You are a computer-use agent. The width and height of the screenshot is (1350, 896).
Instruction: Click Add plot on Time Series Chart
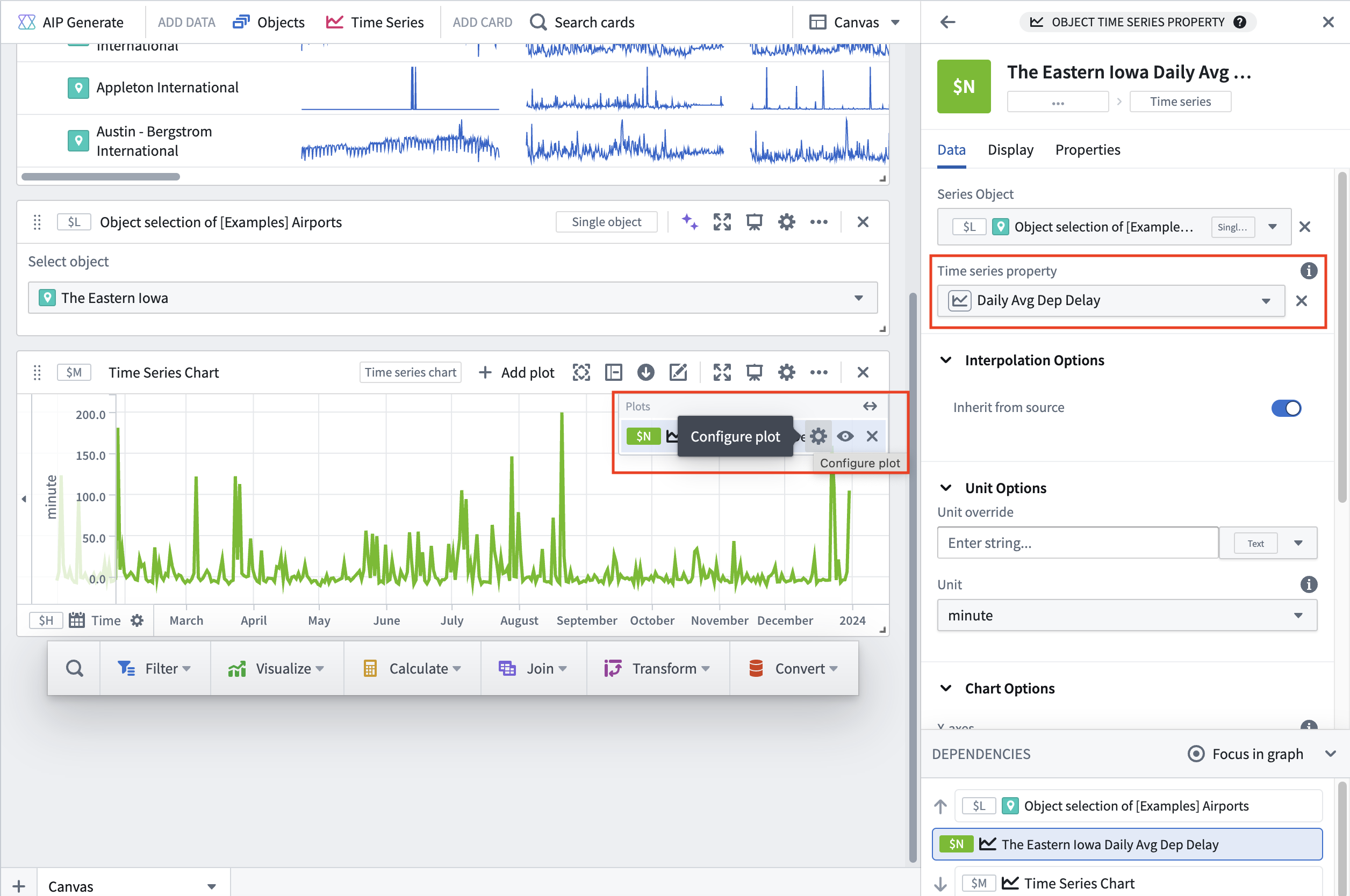(516, 373)
